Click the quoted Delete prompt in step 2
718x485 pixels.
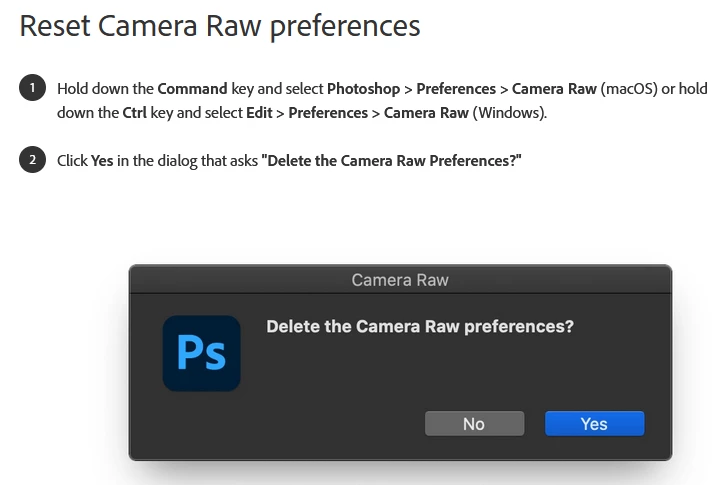(392, 160)
